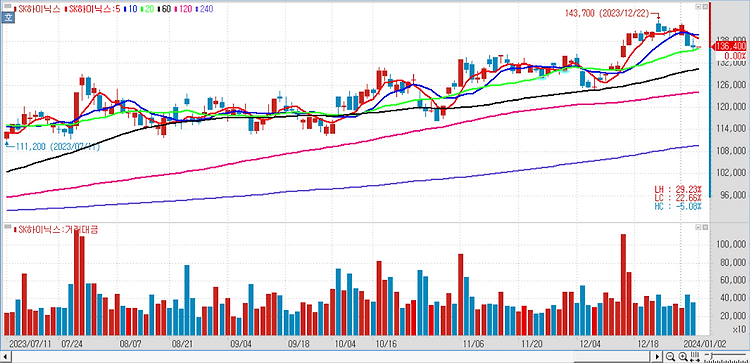Click the 120,000 price axis label
This screenshot has height=363, width=750.
[732, 107]
